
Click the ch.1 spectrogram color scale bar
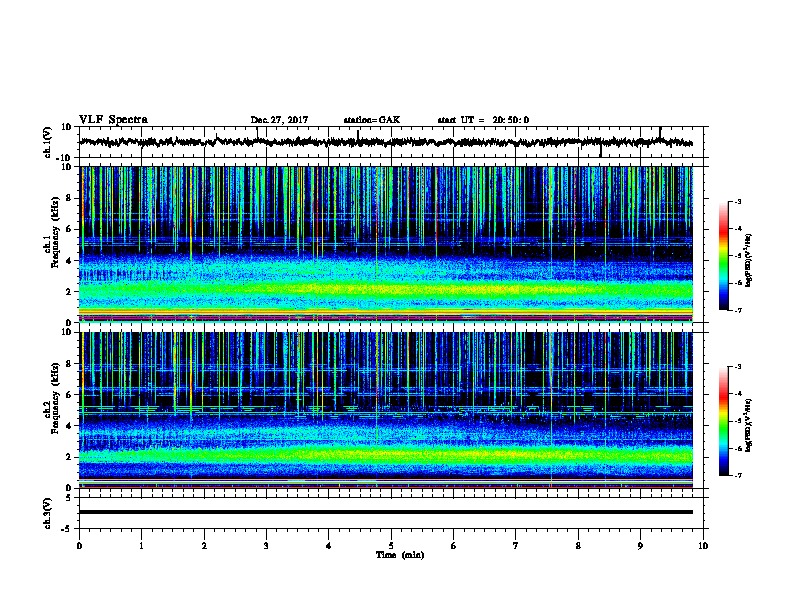(x=723, y=256)
